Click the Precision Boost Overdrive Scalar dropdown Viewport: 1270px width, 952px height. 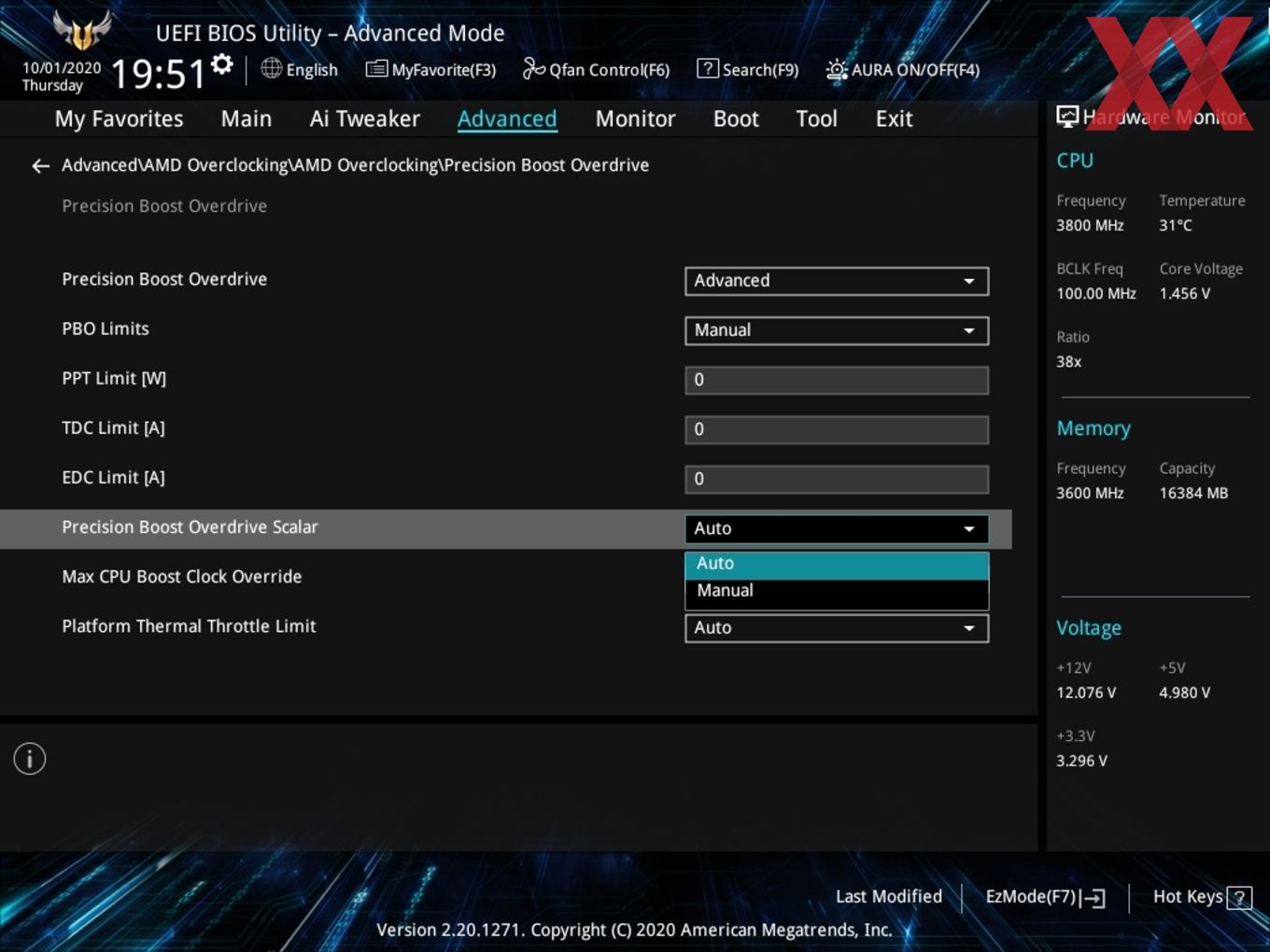(x=837, y=528)
